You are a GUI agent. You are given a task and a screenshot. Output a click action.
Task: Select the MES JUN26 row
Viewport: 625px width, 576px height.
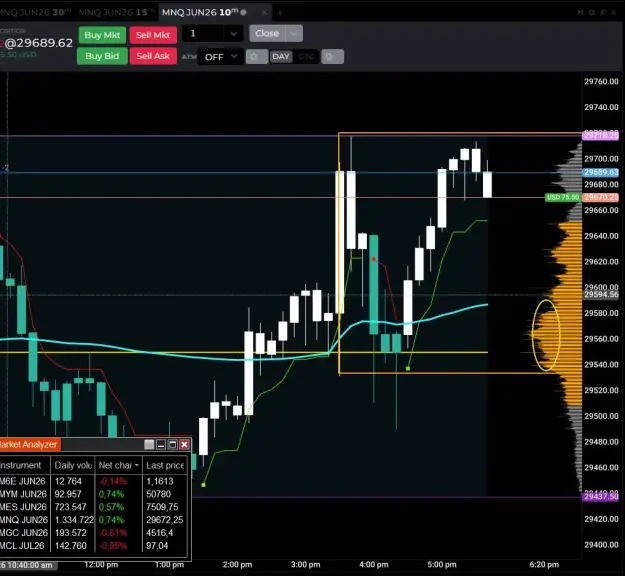click(93, 507)
